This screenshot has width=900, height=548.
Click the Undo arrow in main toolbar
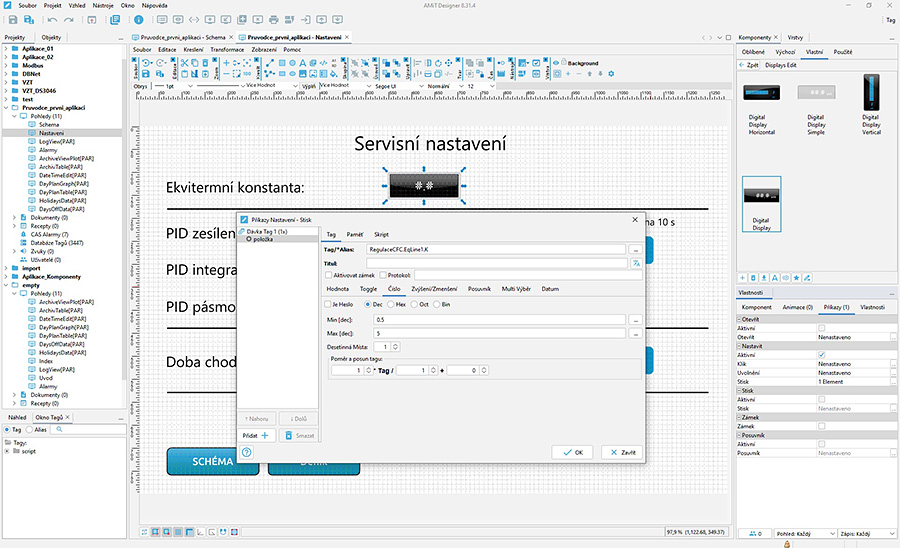[x=52, y=20]
